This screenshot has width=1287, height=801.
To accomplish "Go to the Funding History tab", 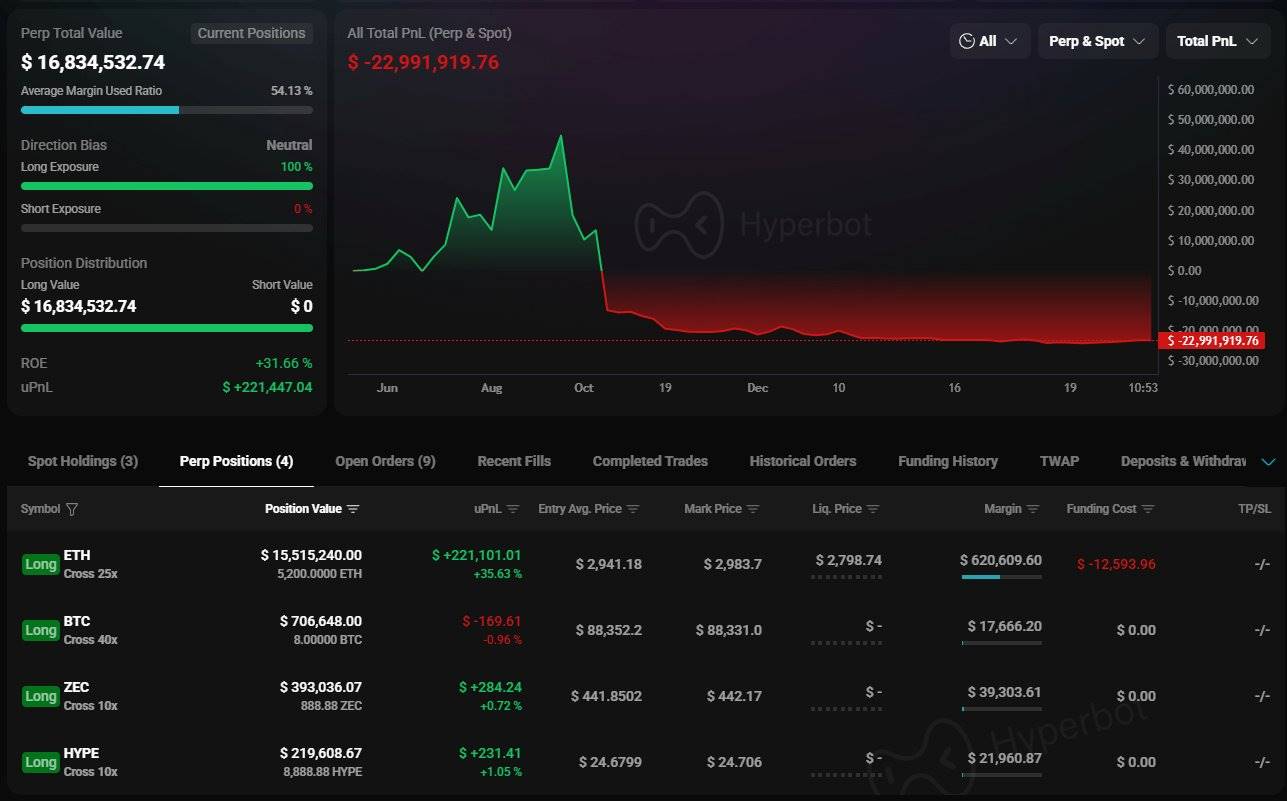I will point(947,461).
